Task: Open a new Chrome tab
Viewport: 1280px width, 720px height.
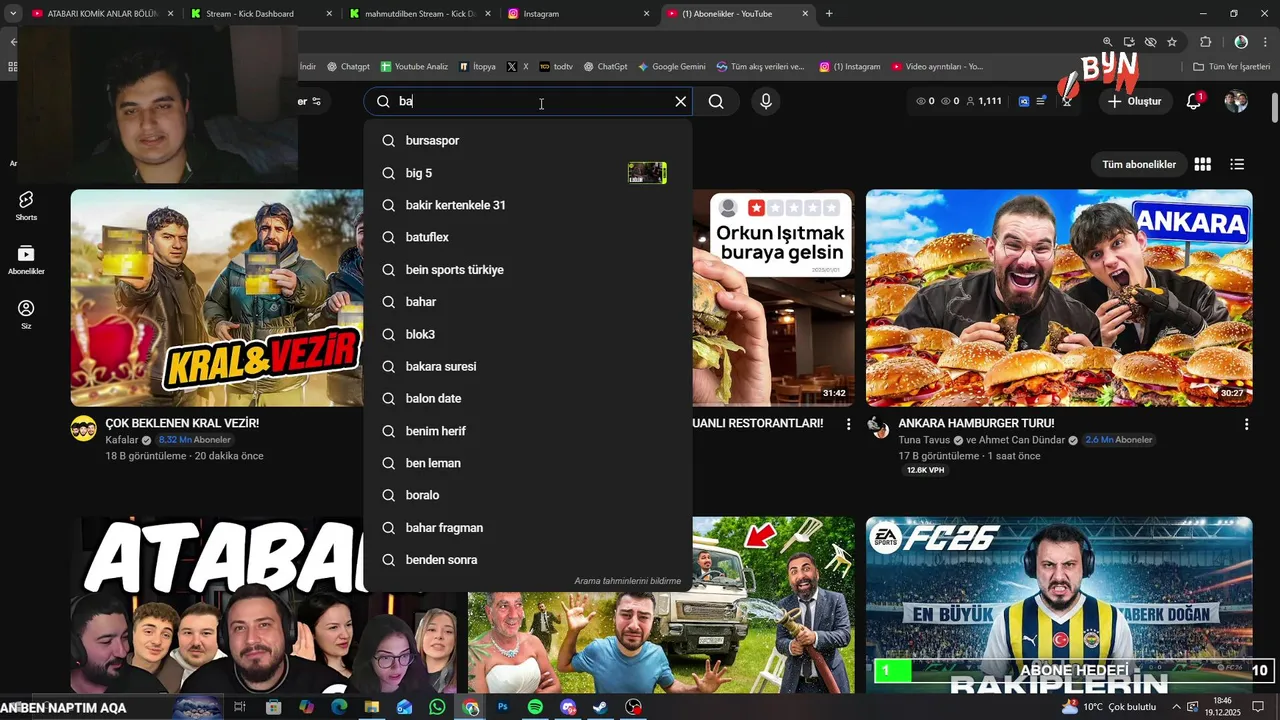Action: point(829,14)
